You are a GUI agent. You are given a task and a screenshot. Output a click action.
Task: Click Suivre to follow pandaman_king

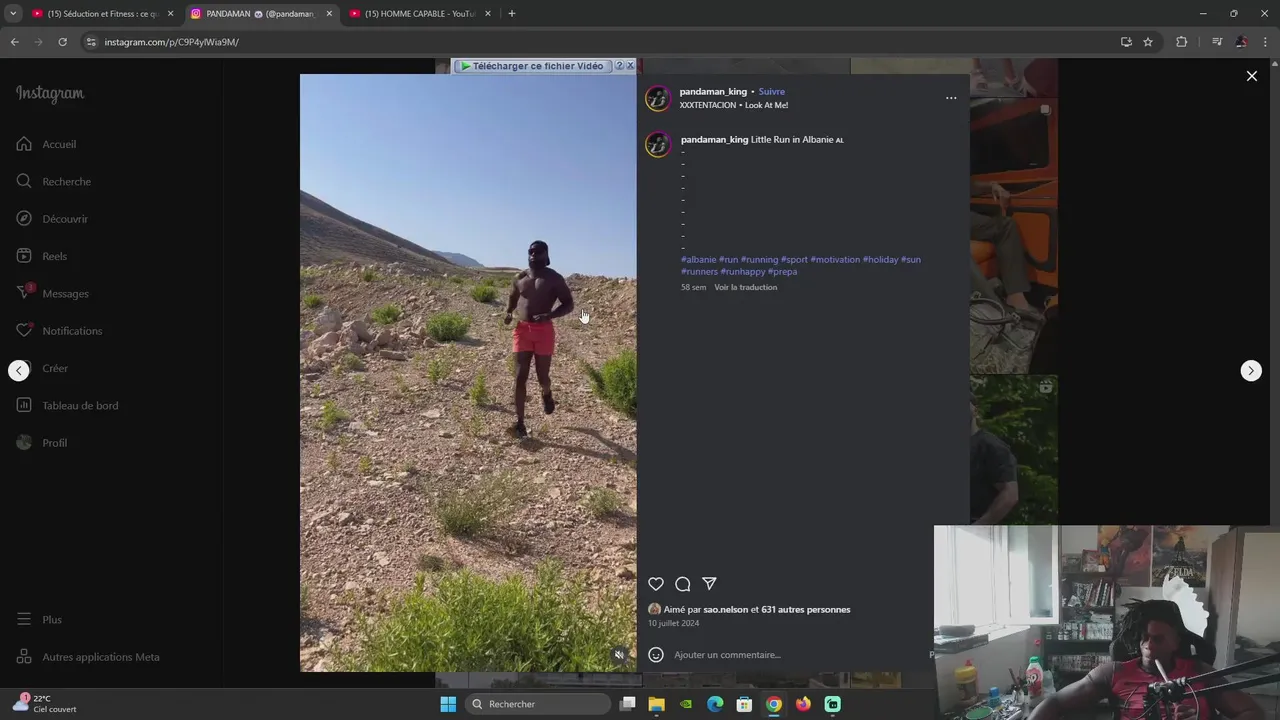click(771, 92)
